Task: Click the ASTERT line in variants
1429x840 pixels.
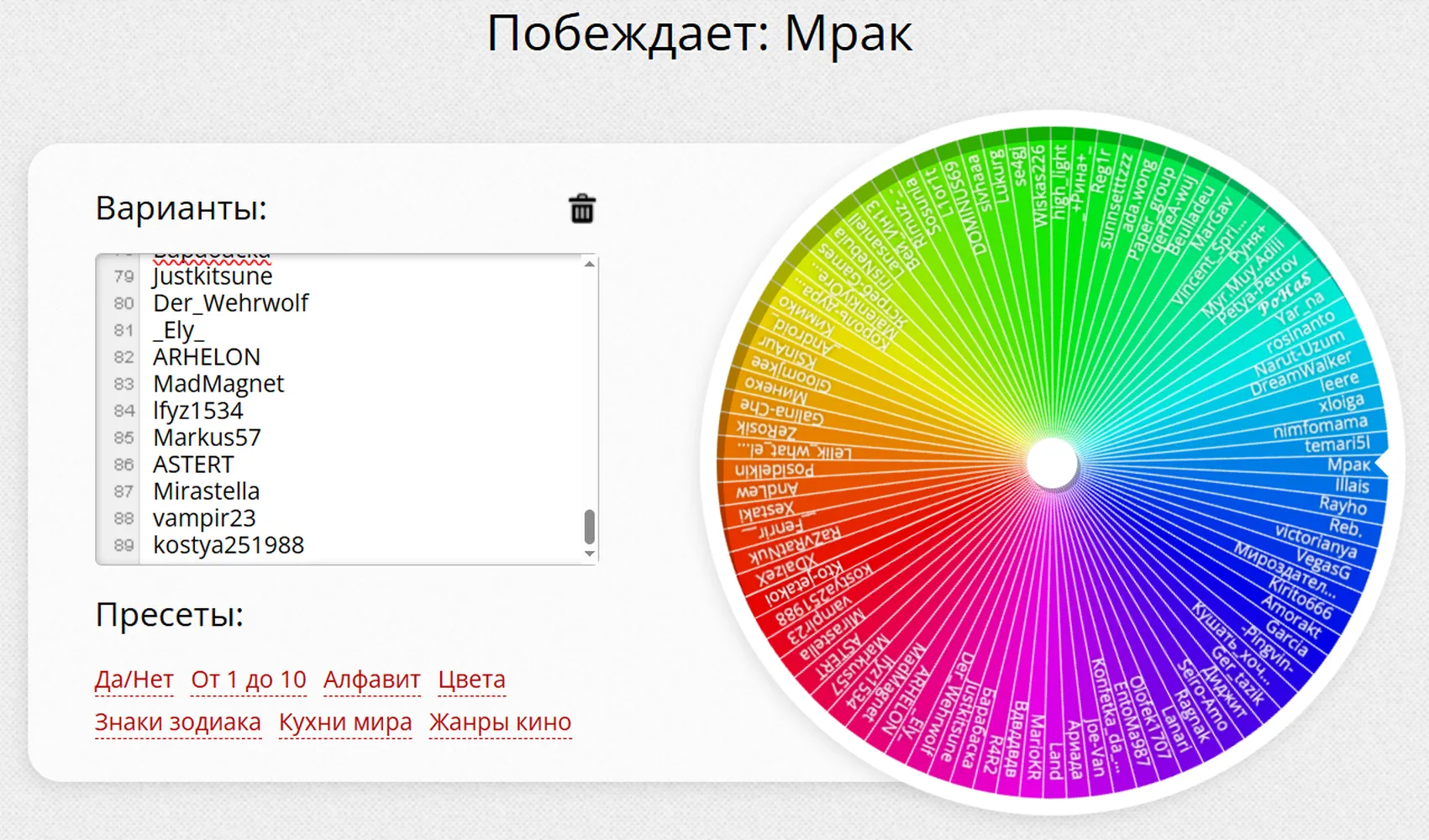Action: [x=193, y=464]
